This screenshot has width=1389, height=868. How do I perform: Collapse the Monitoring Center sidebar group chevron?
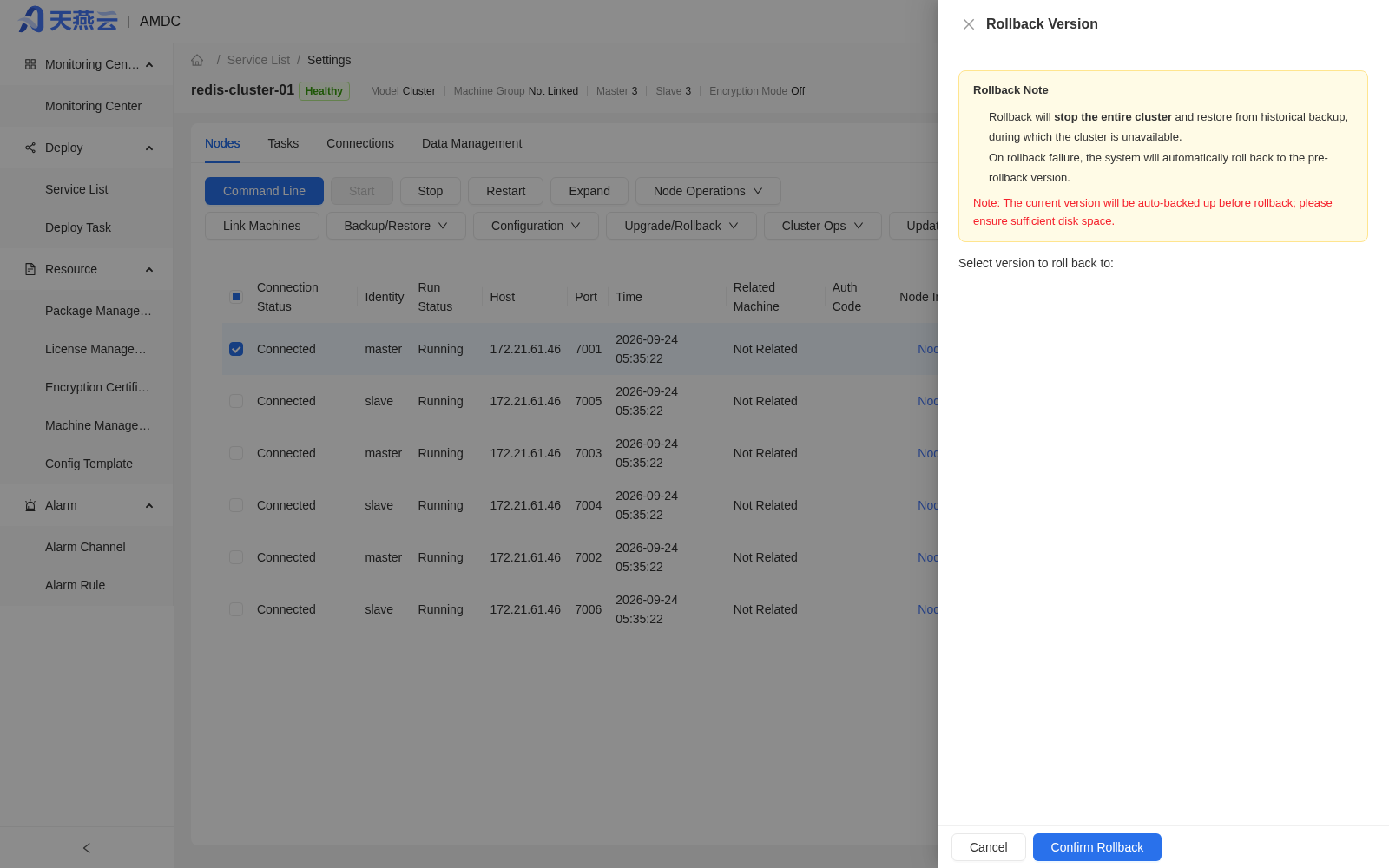click(x=149, y=64)
